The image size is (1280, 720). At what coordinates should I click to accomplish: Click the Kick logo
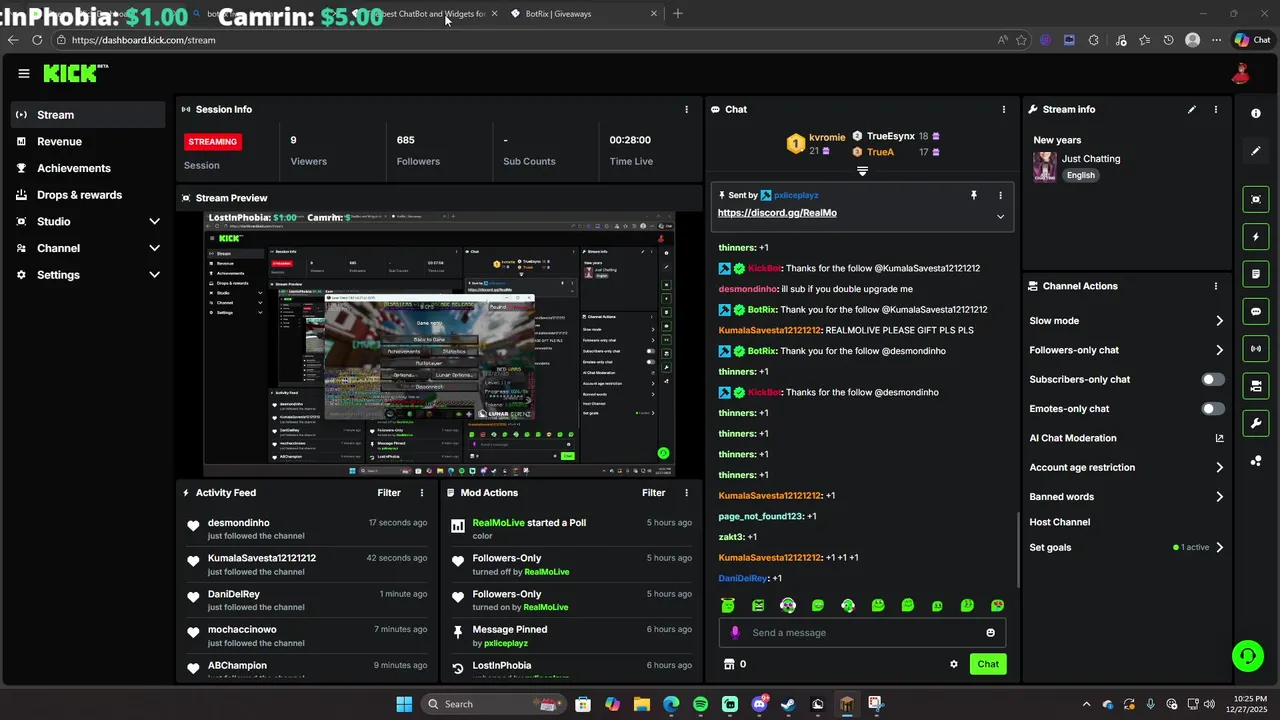tap(75, 73)
